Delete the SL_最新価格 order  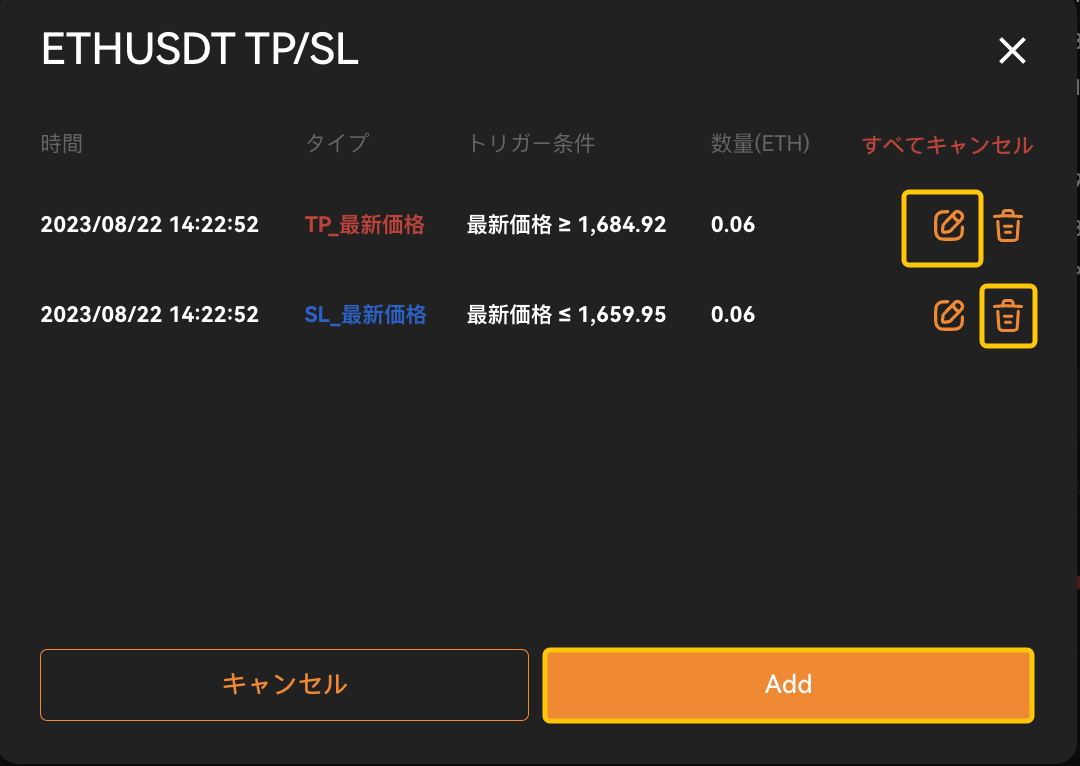coord(1008,315)
